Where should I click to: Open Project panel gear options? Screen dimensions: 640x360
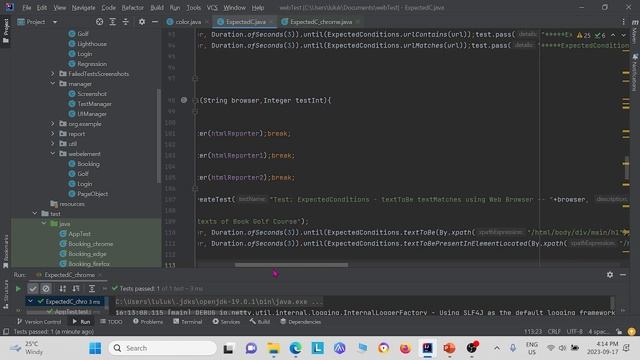click(142, 22)
